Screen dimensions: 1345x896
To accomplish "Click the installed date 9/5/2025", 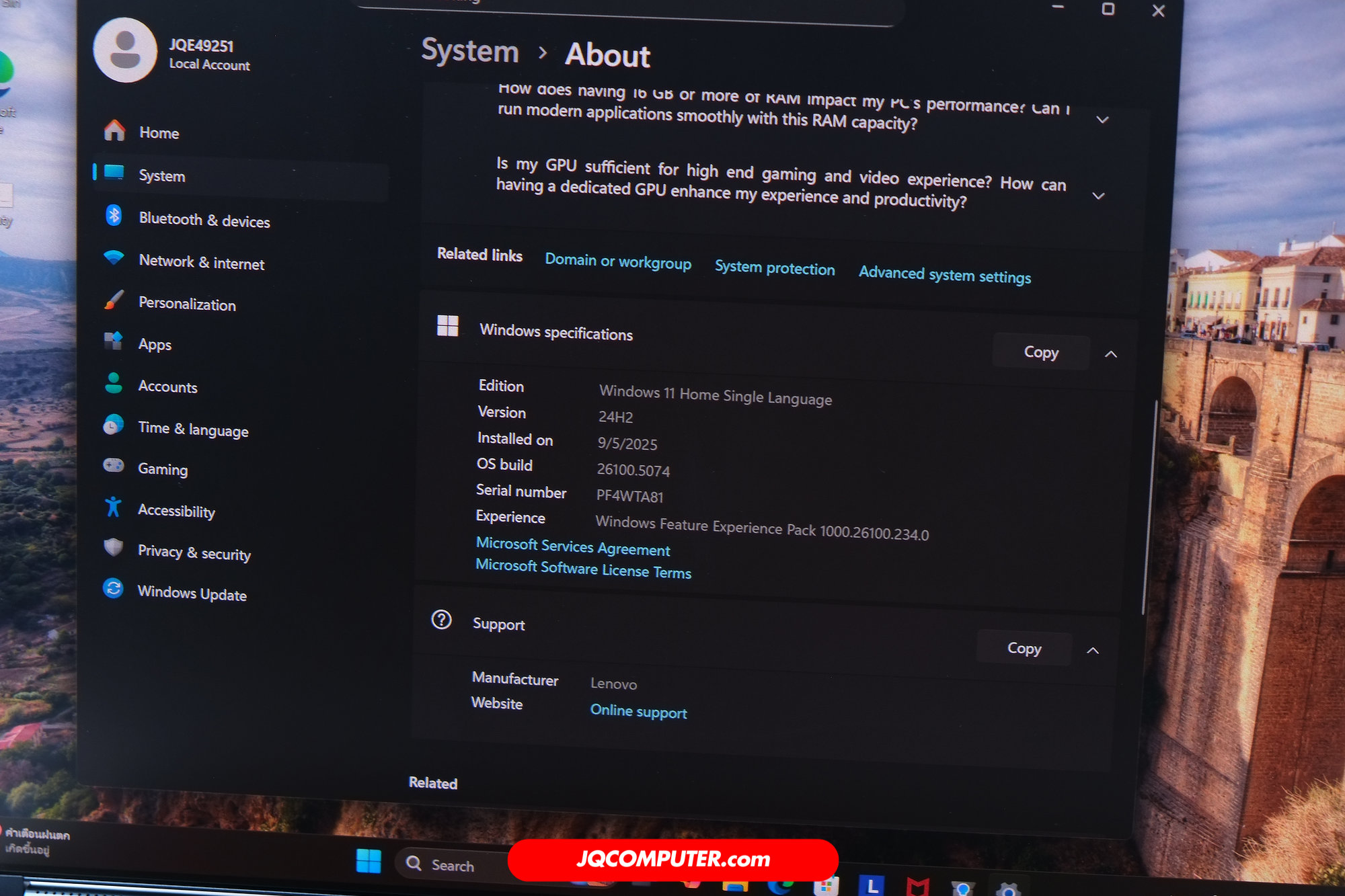I will (627, 444).
